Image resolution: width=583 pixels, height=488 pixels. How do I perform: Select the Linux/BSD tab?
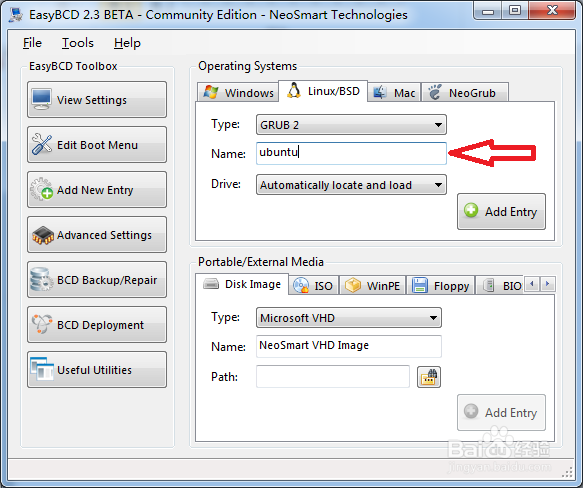(323, 91)
